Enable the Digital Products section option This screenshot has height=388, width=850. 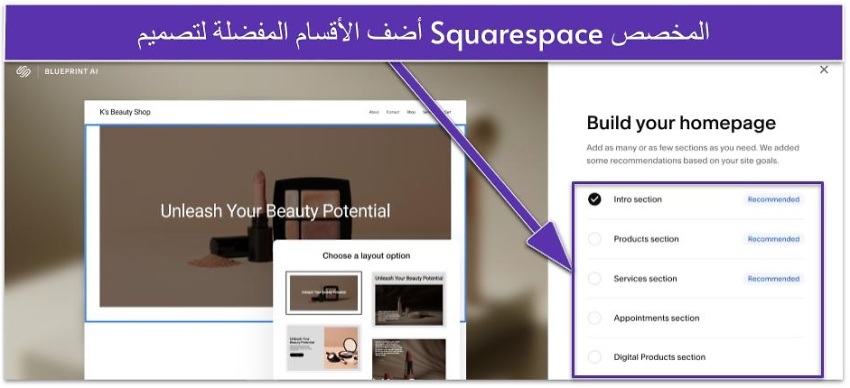click(595, 357)
